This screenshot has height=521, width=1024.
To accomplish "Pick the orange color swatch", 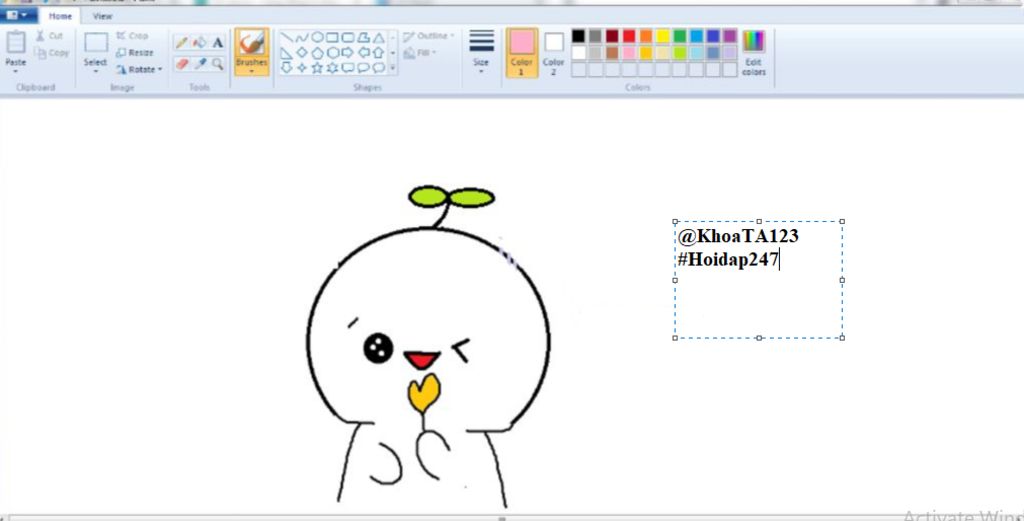I will [646, 36].
